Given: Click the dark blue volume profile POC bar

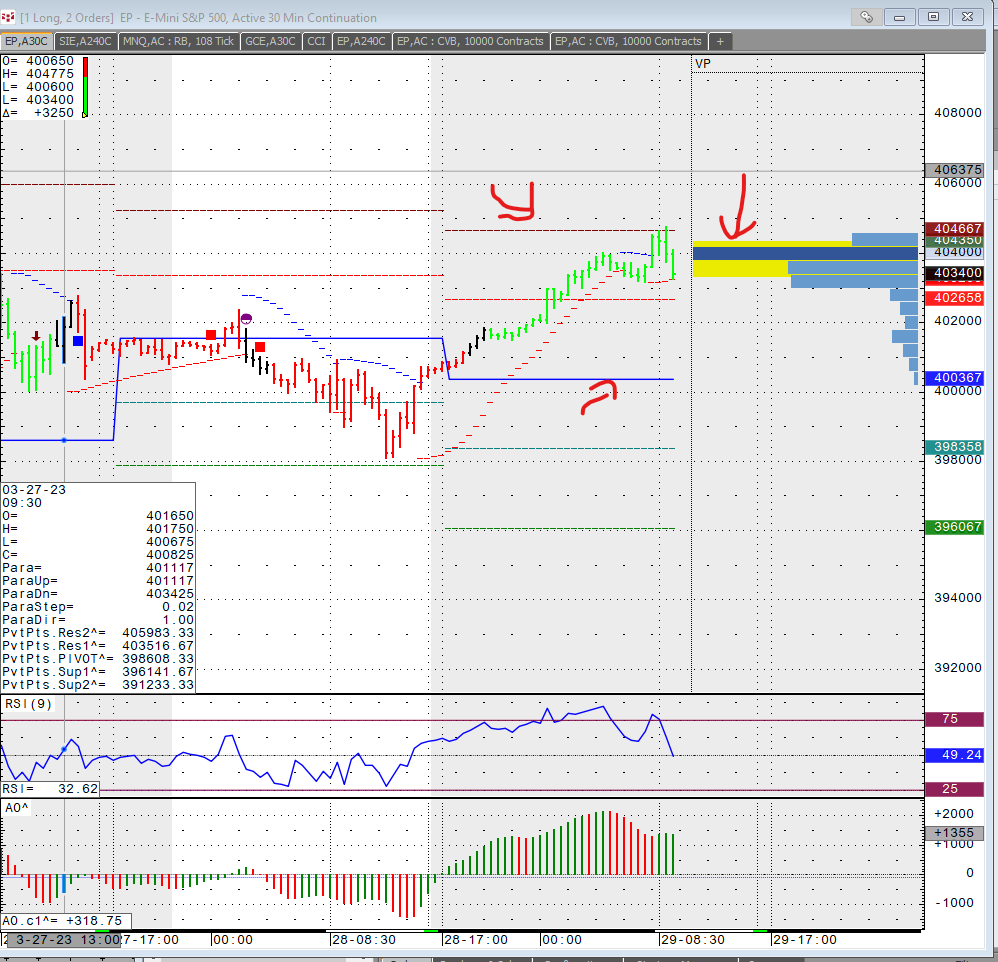Looking at the screenshot, I should tap(805, 253).
